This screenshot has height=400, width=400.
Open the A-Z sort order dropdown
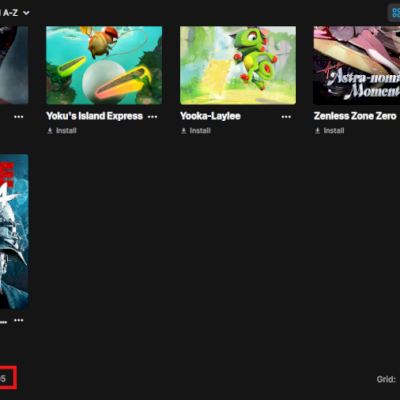[15, 13]
